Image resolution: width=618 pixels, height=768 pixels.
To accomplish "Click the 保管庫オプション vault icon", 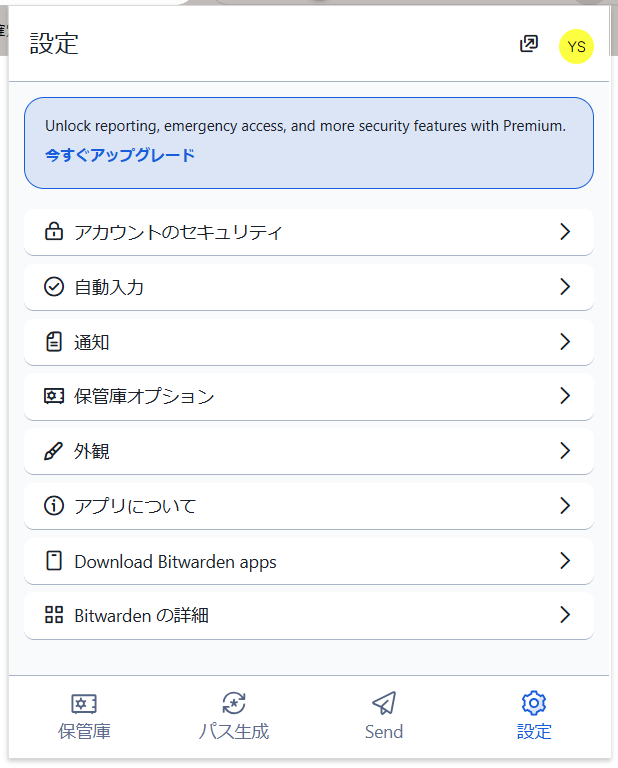I will click(x=54, y=396).
